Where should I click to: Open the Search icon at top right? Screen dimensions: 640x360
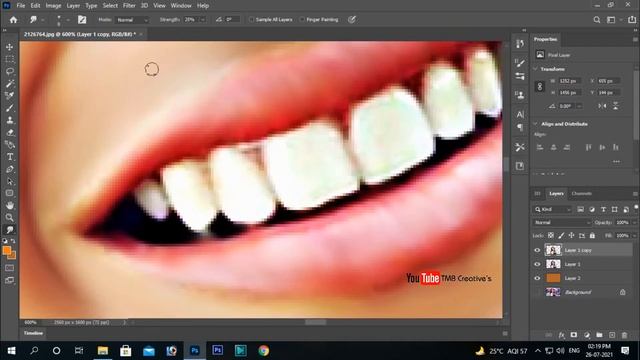pyautogui.click(x=597, y=20)
